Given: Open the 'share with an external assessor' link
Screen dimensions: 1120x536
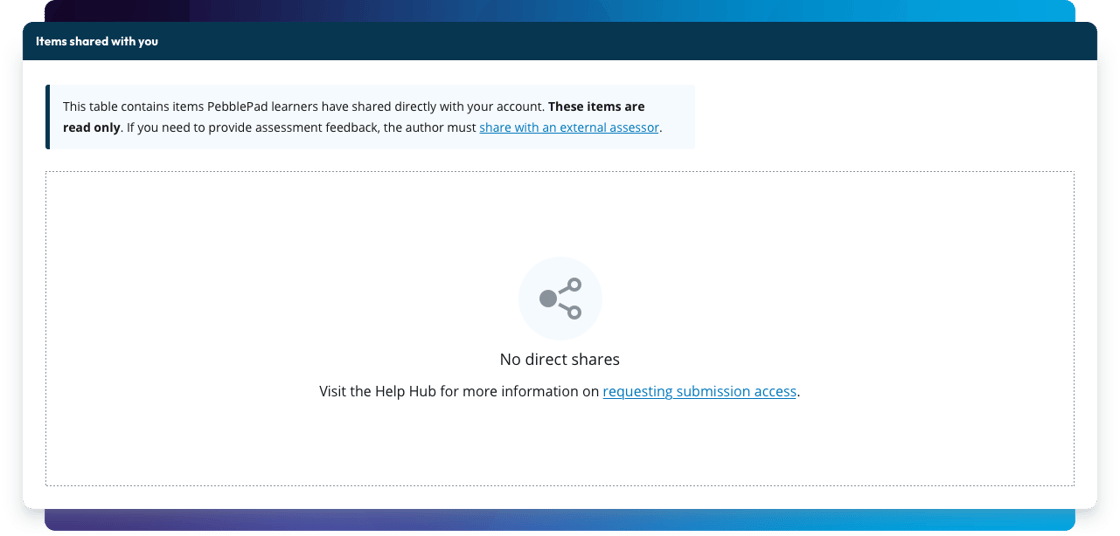Looking at the screenshot, I should tap(569, 128).
